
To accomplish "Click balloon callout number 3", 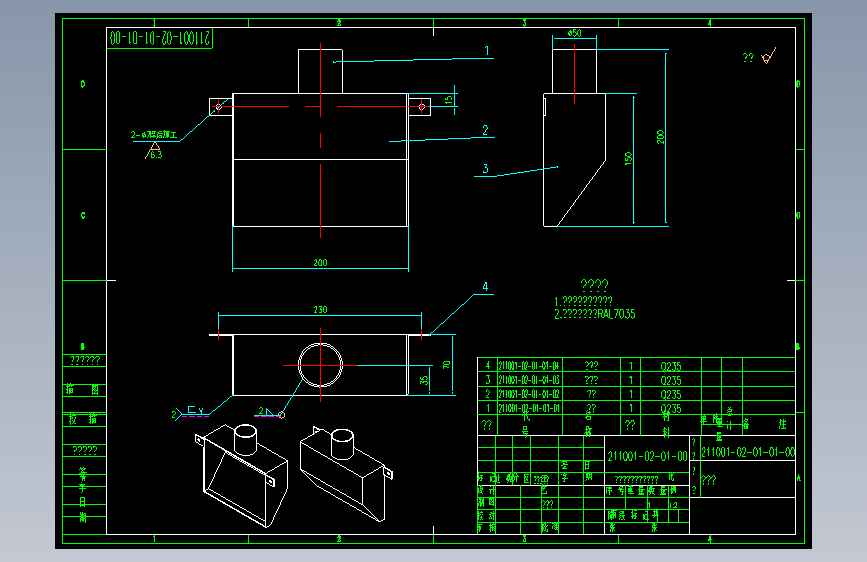I will [485, 169].
